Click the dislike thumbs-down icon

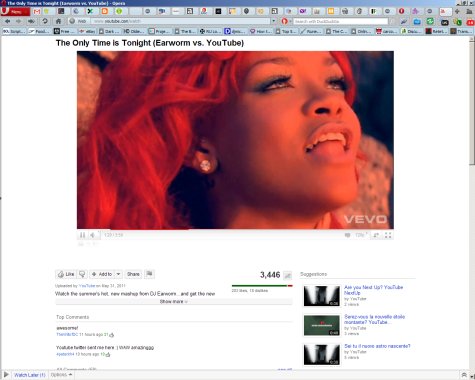pos(82,274)
